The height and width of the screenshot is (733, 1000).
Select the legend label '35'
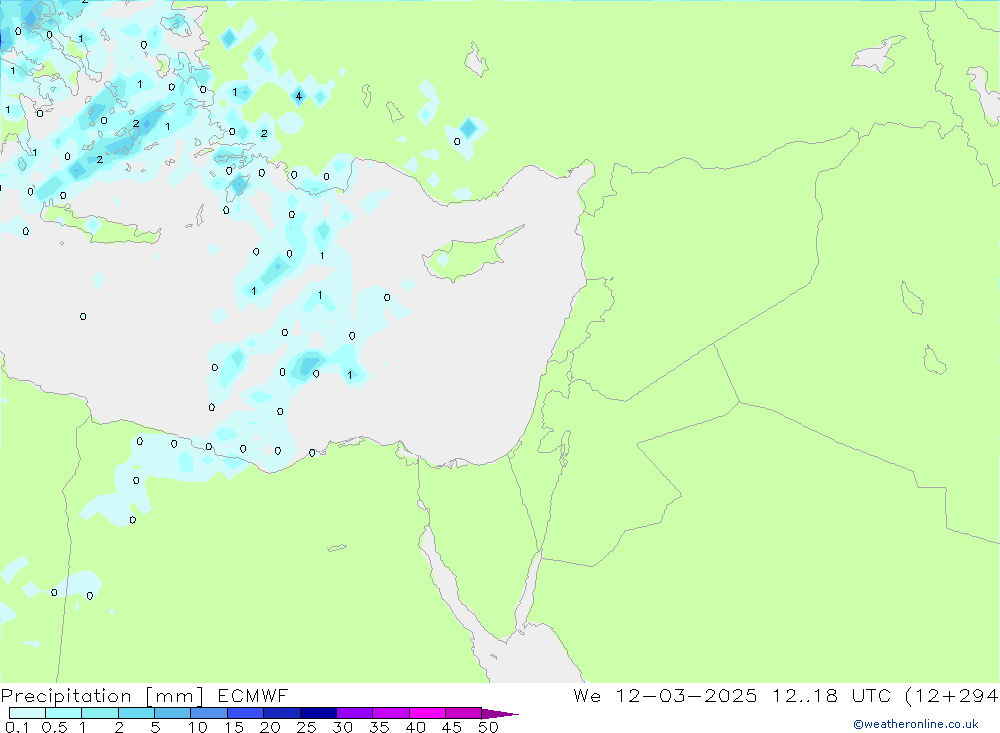click(379, 727)
